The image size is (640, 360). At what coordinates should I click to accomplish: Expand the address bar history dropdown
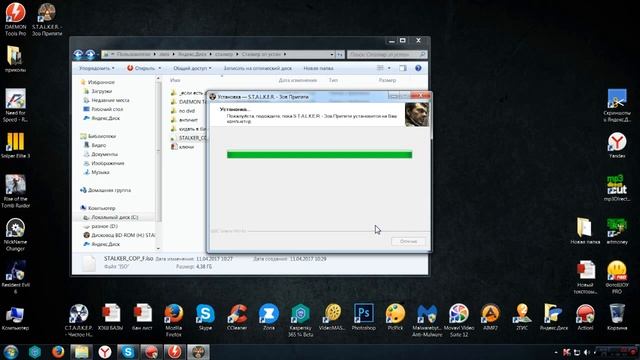[332, 54]
